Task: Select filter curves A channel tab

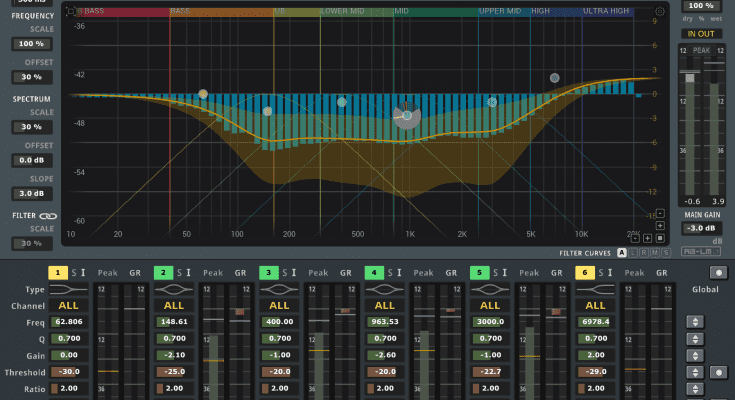Action: point(622,253)
